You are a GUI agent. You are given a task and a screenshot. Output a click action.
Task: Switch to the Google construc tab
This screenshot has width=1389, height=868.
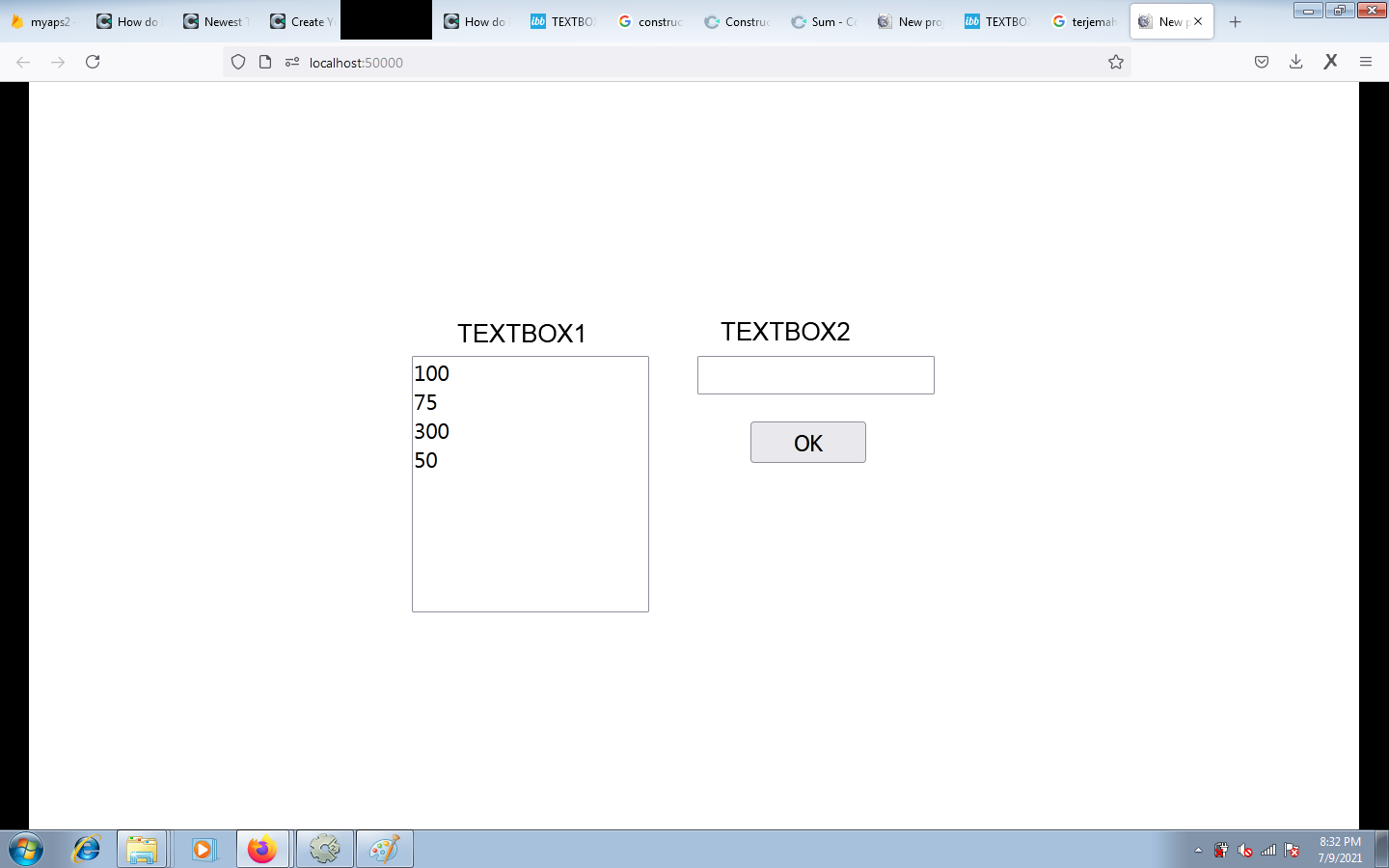tap(651, 21)
